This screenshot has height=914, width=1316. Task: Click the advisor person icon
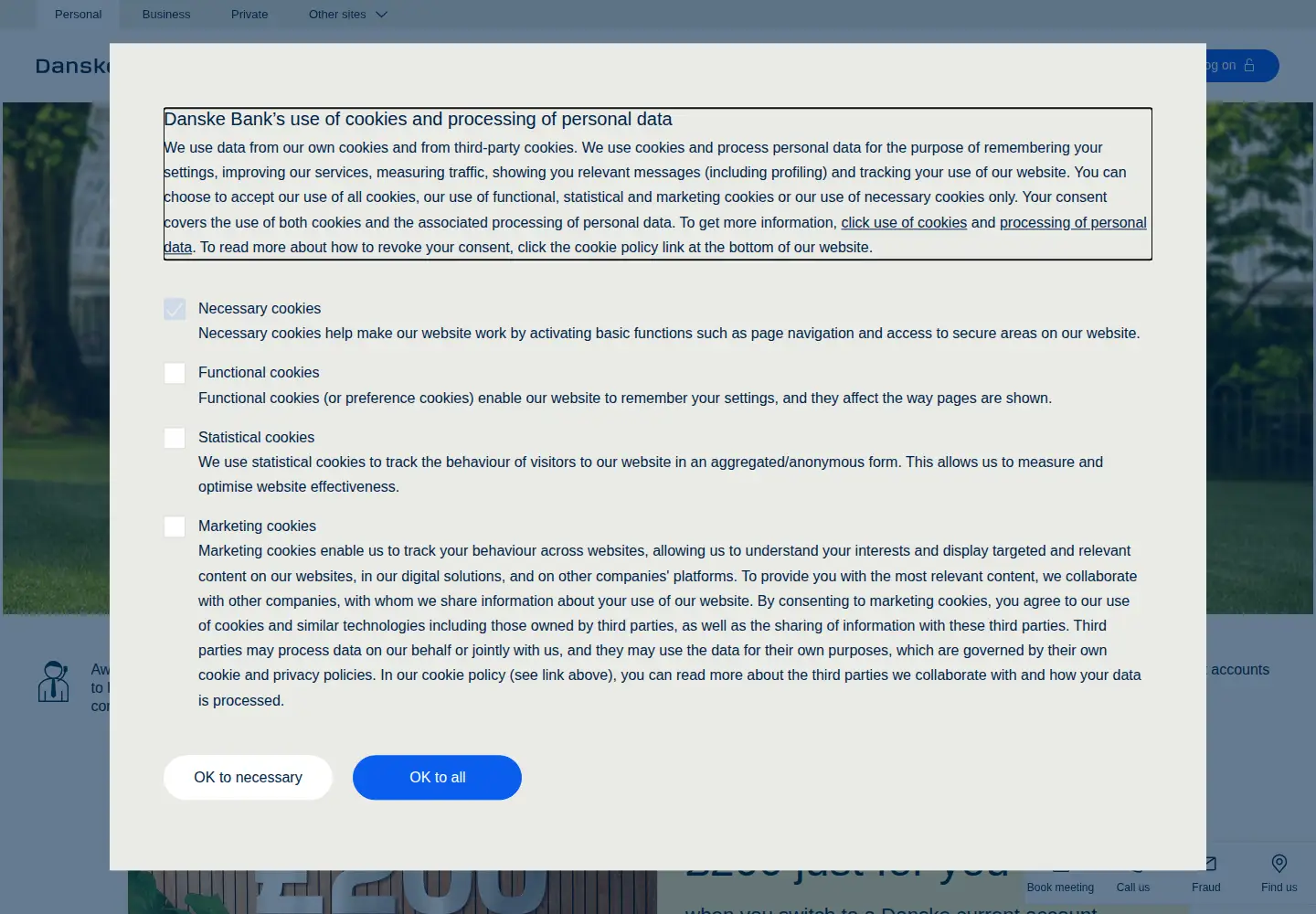click(54, 682)
